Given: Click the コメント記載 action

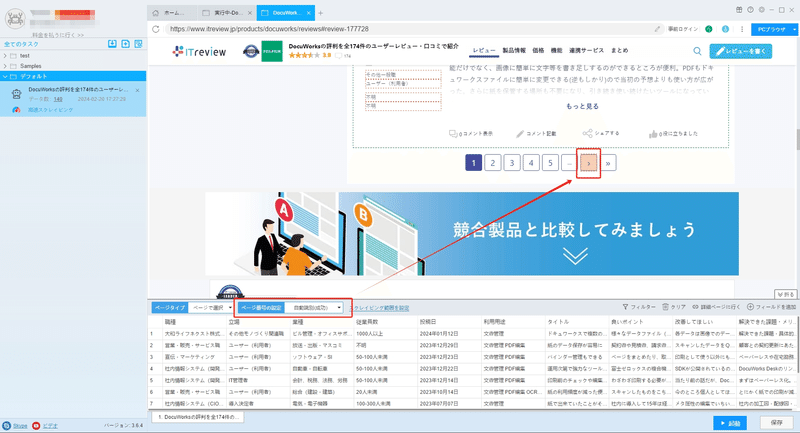Looking at the screenshot, I should (536, 134).
